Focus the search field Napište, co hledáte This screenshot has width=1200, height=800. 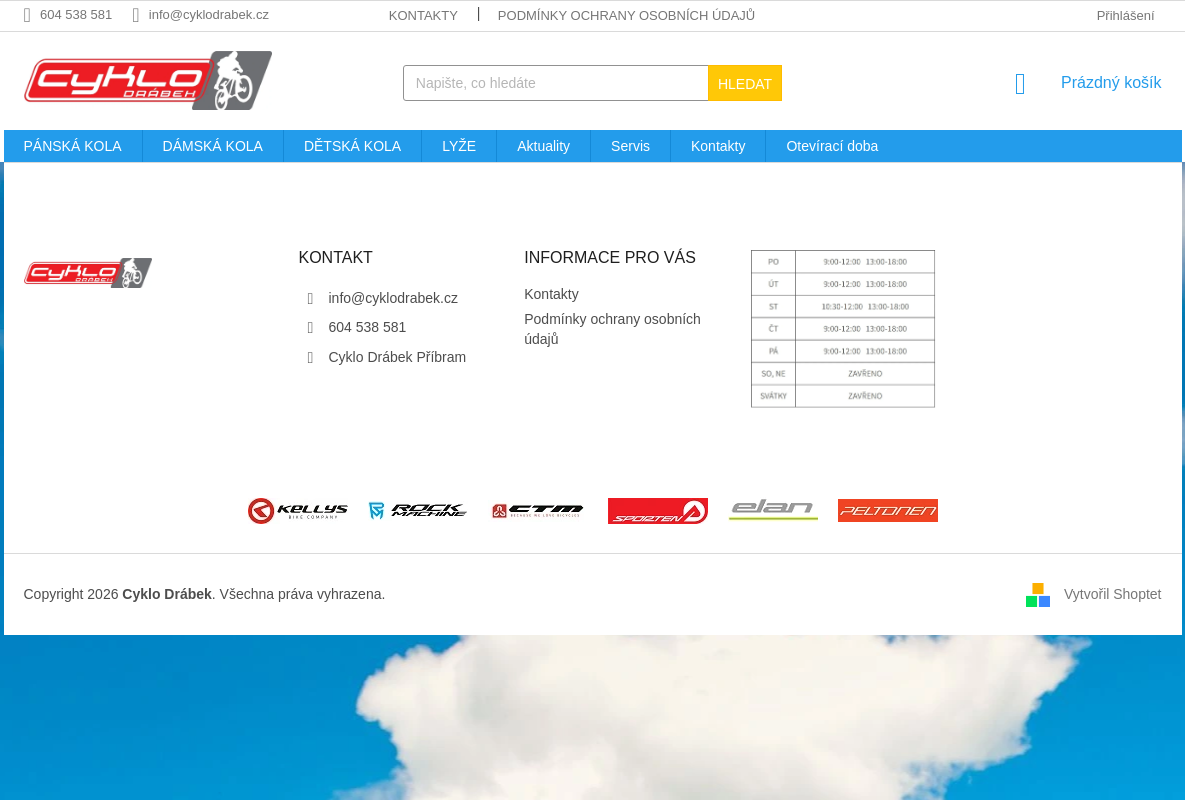[556, 83]
